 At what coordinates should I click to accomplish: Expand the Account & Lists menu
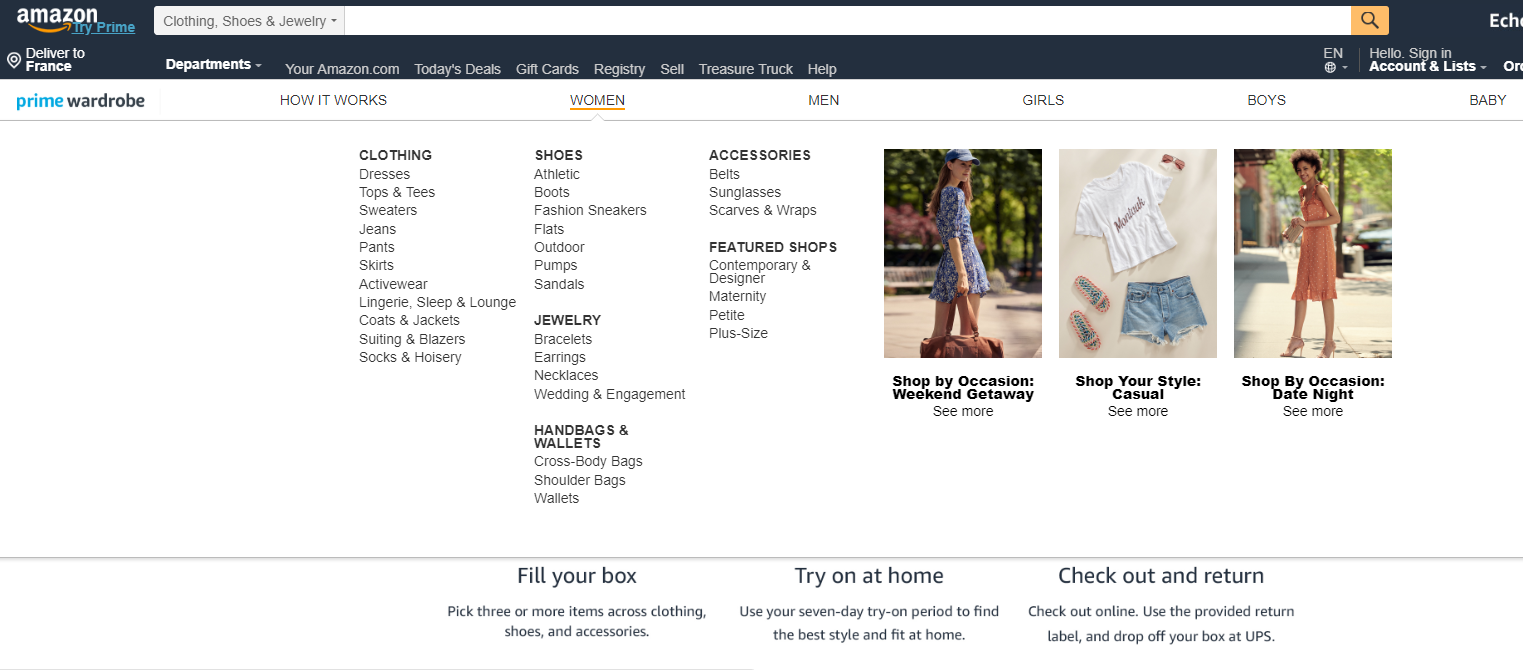[1427, 66]
